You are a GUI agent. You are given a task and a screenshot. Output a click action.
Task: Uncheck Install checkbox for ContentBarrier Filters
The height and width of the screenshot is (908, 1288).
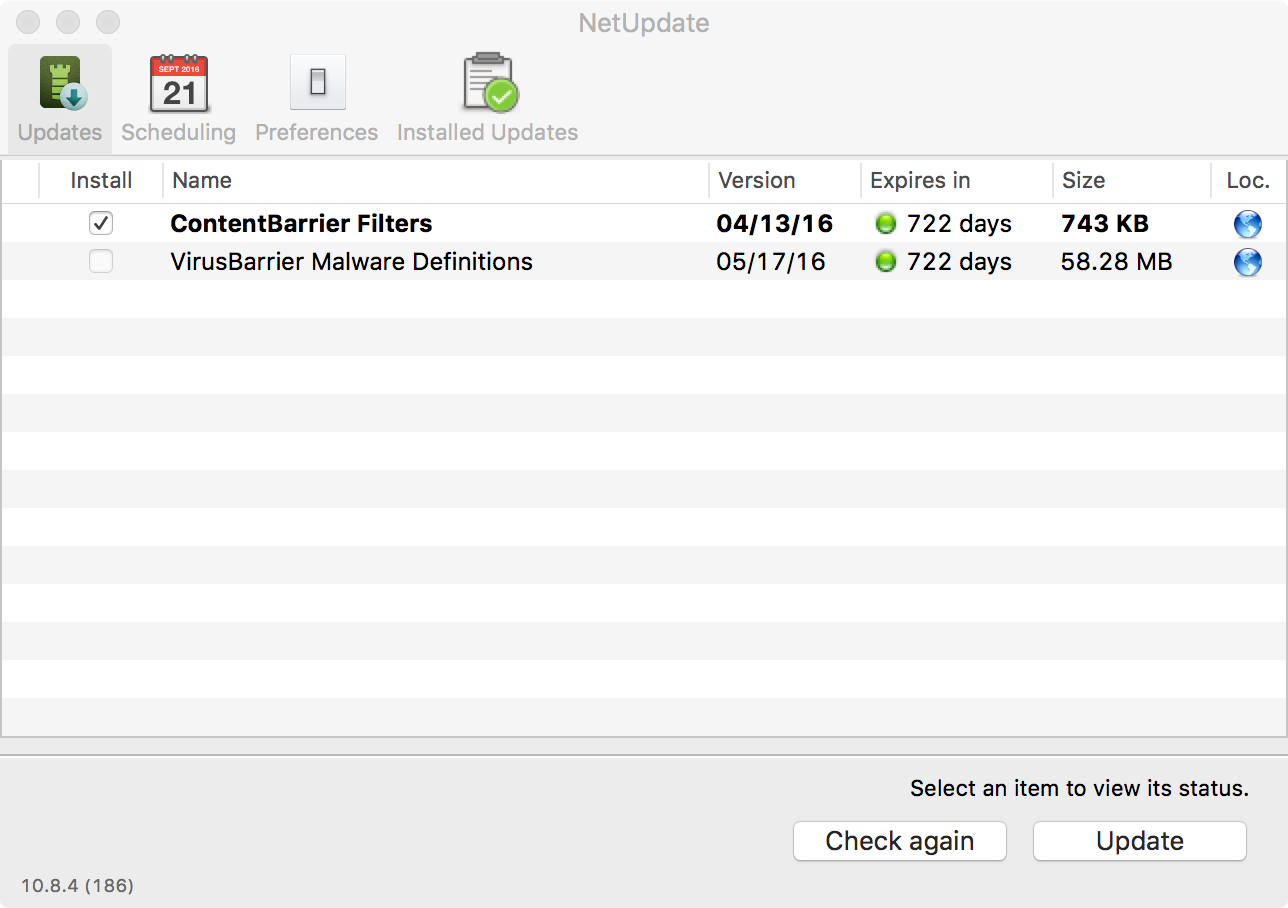(x=101, y=223)
